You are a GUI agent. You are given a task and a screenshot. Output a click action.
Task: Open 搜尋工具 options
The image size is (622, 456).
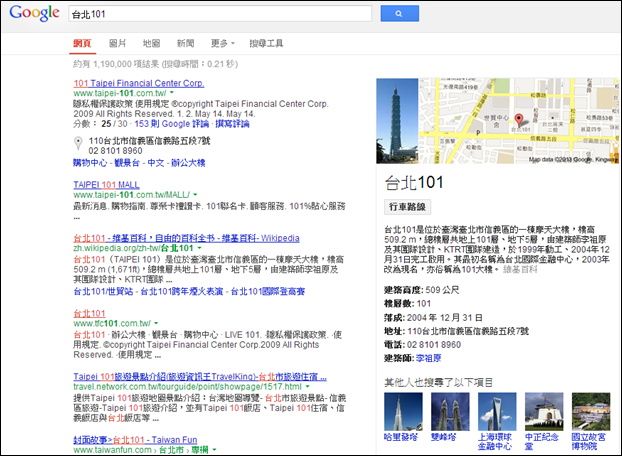click(x=266, y=43)
